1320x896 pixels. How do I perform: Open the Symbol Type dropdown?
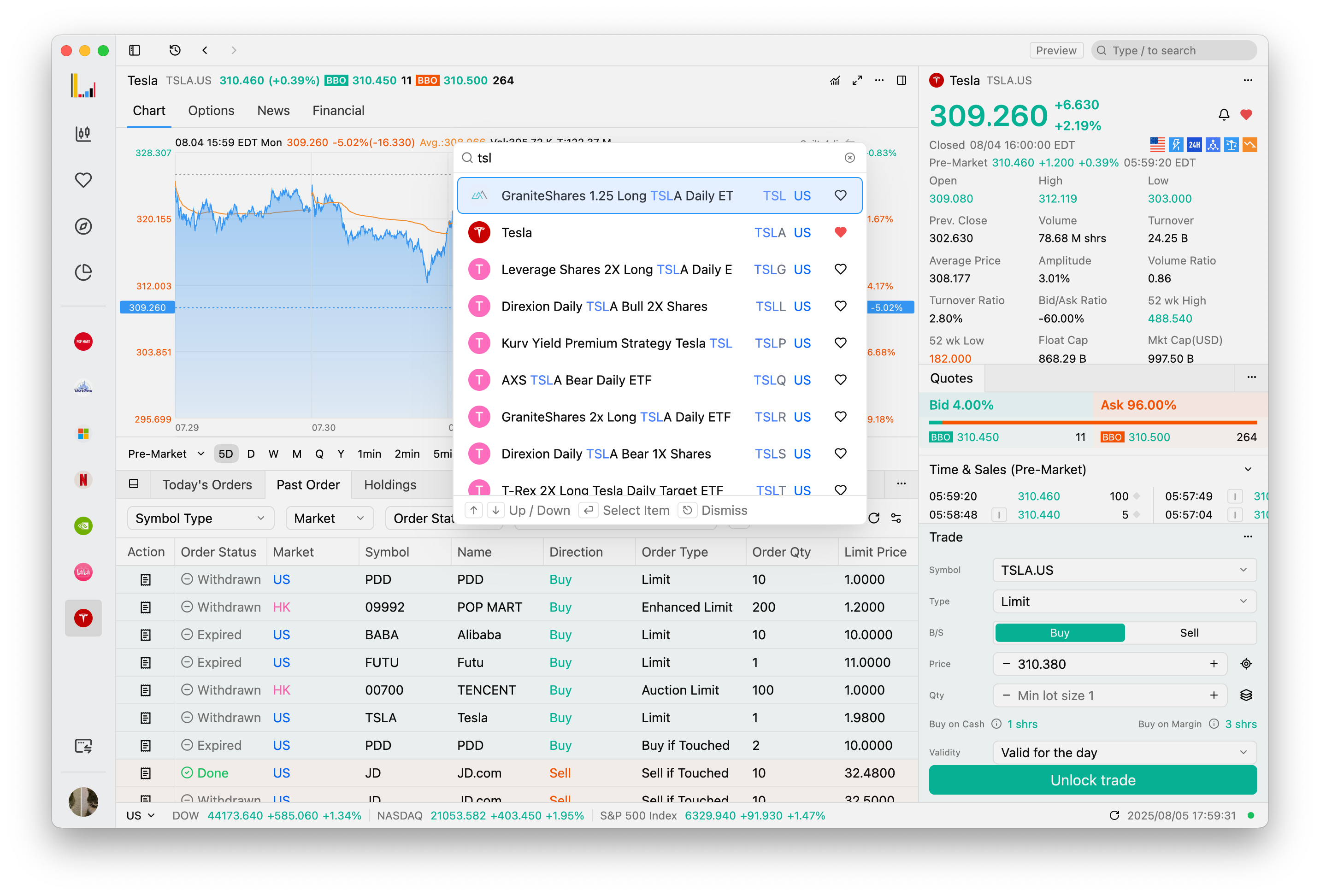pyautogui.click(x=200, y=518)
